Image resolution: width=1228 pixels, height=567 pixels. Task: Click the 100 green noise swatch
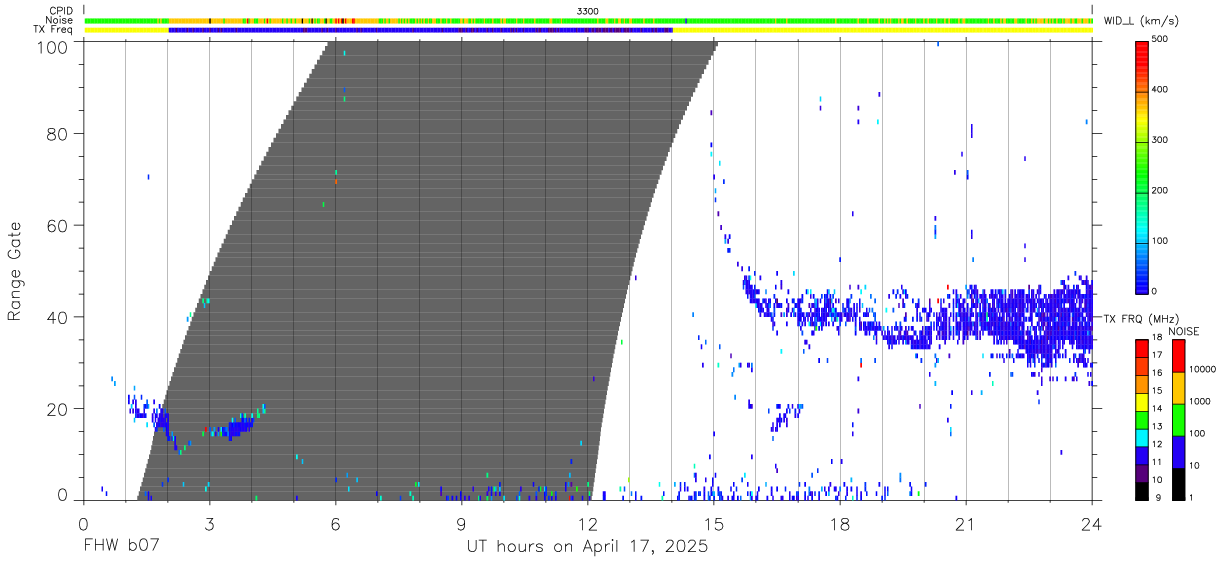pos(1179,420)
